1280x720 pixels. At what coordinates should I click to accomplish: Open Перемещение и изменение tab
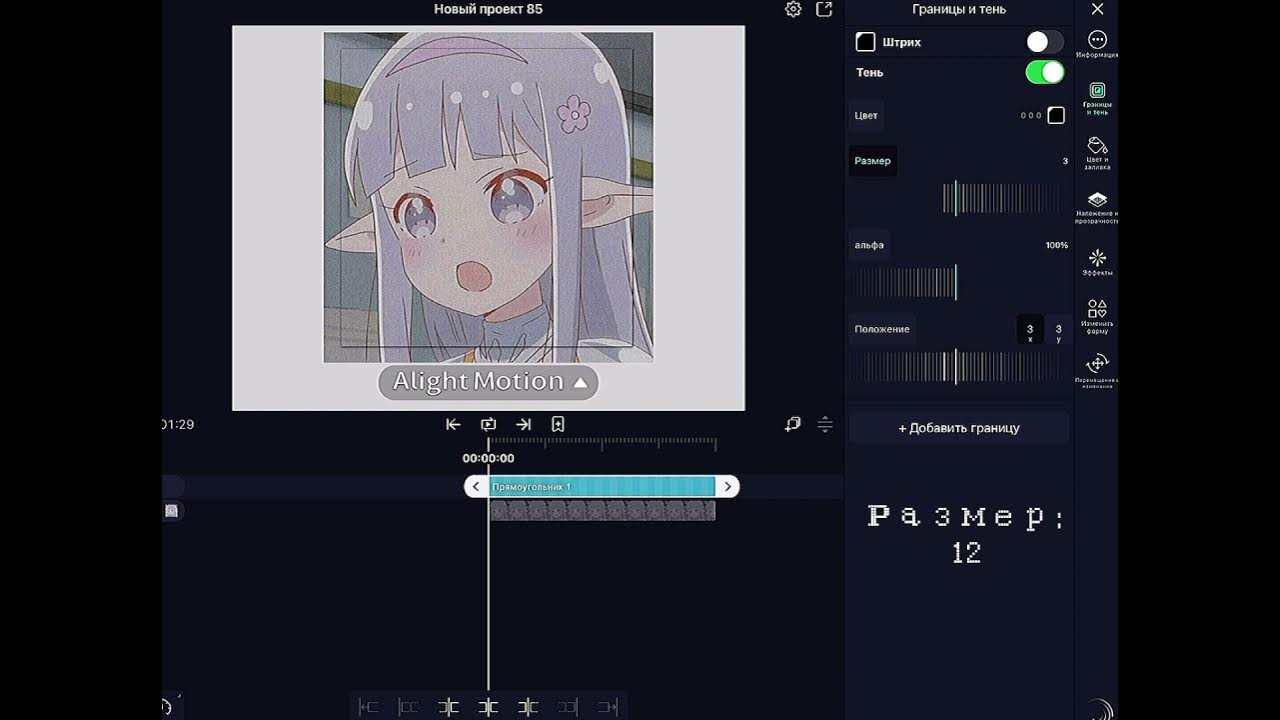click(1097, 370)
